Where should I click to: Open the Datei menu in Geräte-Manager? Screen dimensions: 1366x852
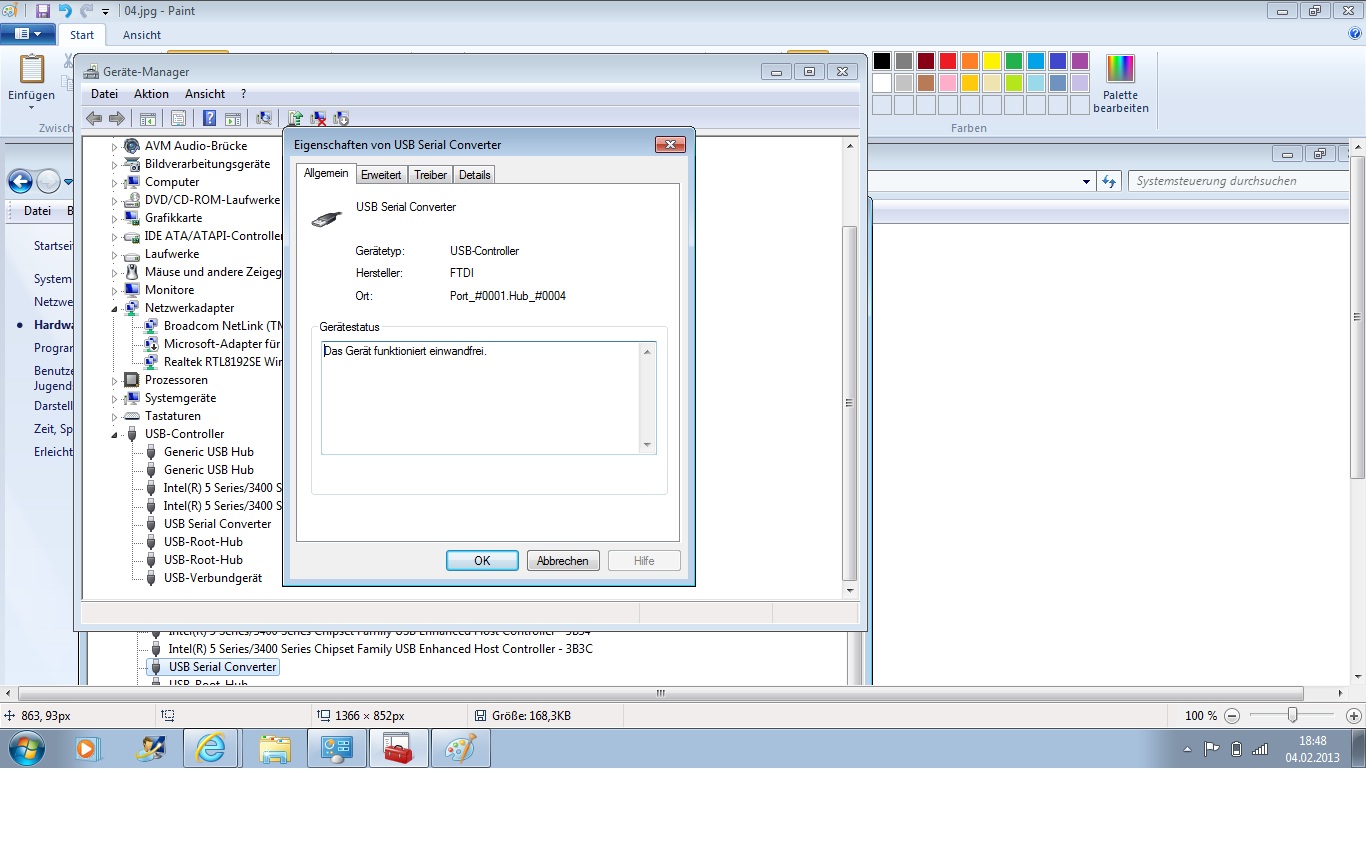point(104,94)
